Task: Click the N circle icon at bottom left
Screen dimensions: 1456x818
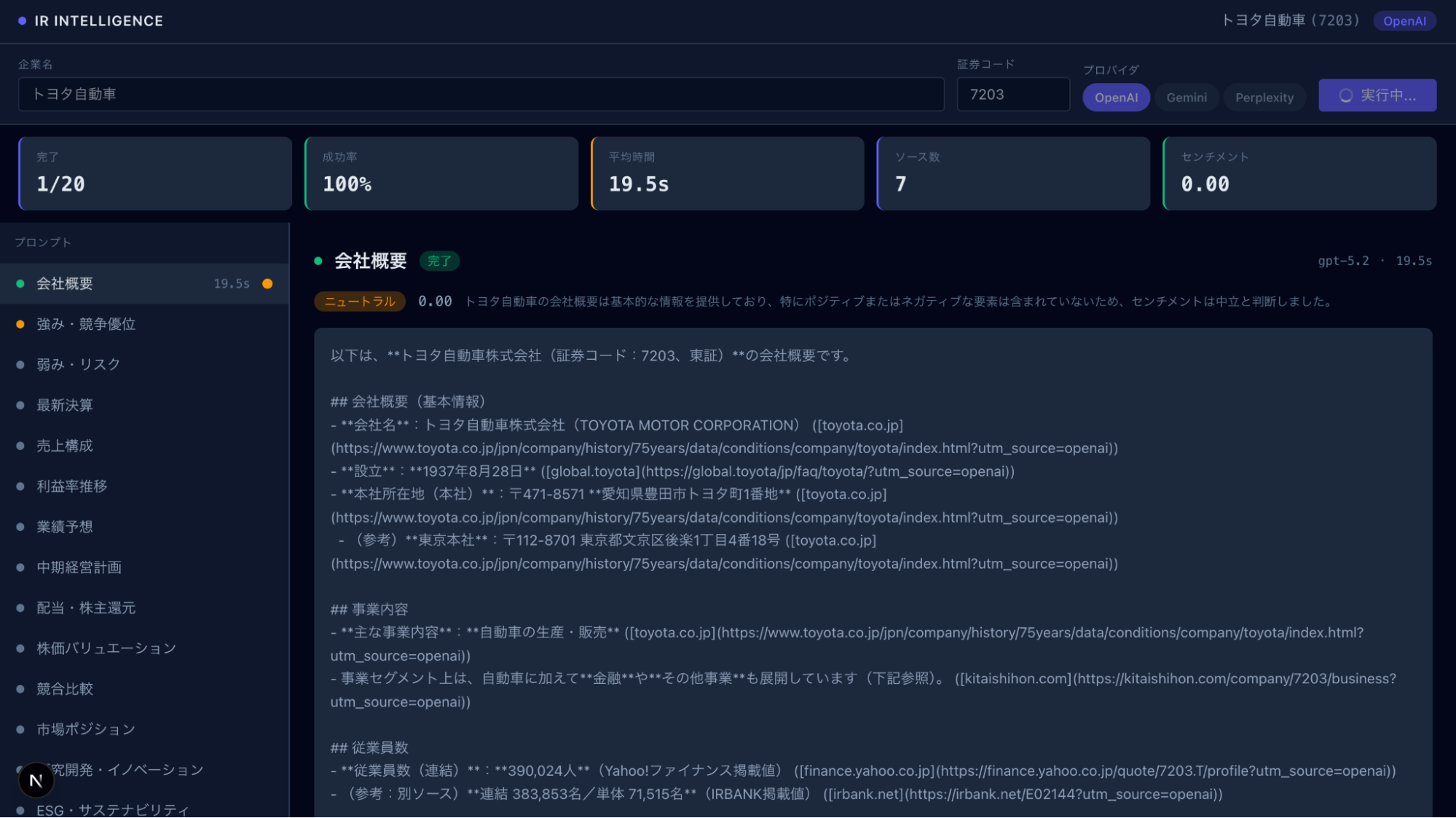Action: (36, 779)
